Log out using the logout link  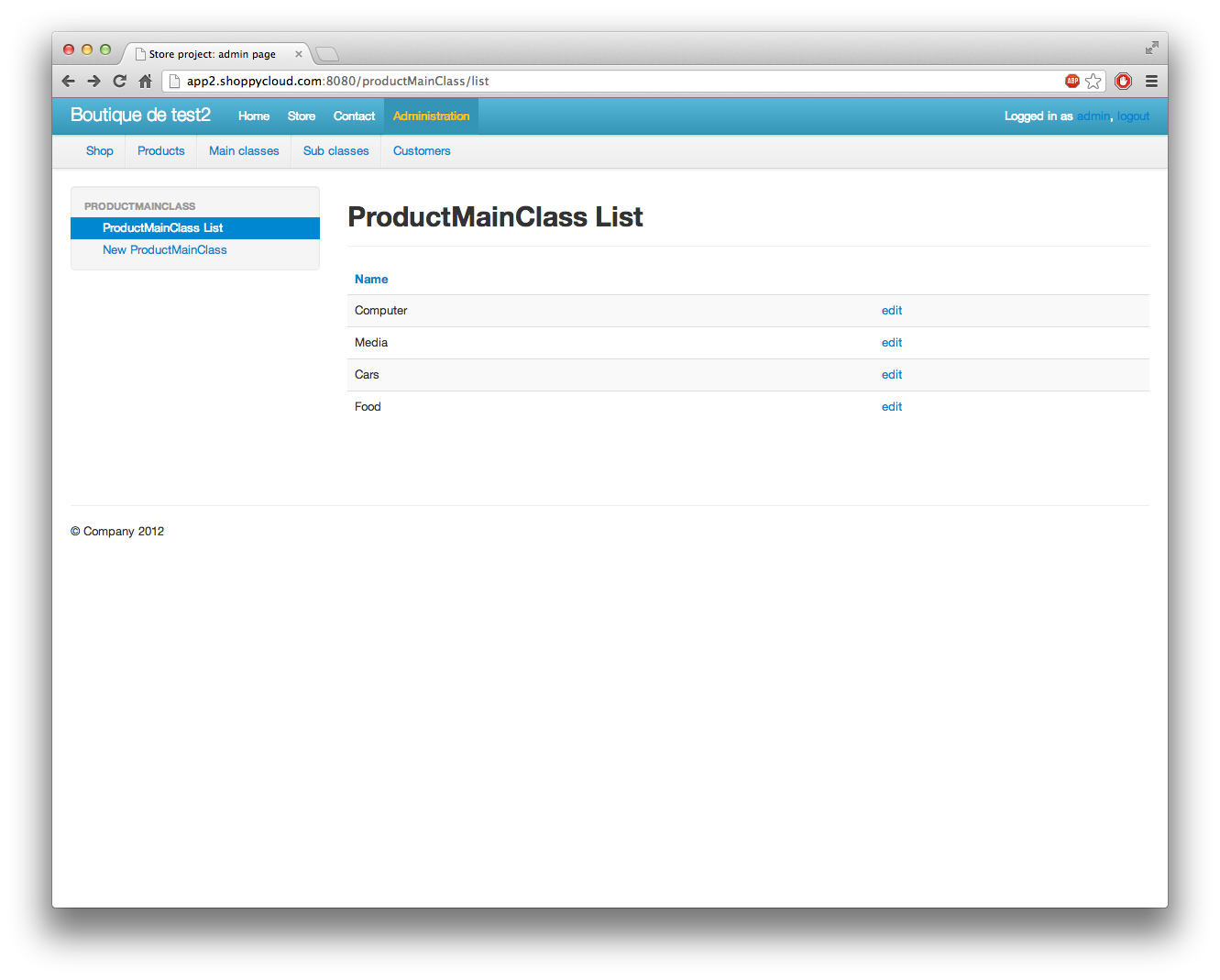point(1133,116)
